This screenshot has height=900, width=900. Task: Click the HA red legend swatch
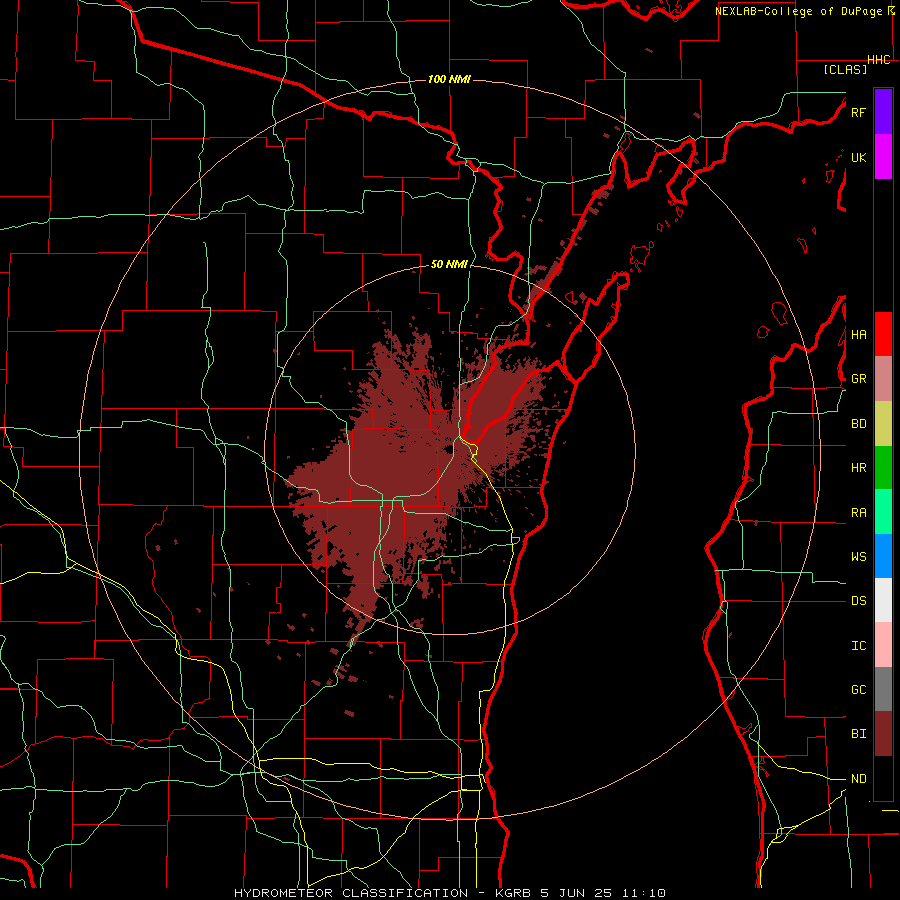point(883,334)
